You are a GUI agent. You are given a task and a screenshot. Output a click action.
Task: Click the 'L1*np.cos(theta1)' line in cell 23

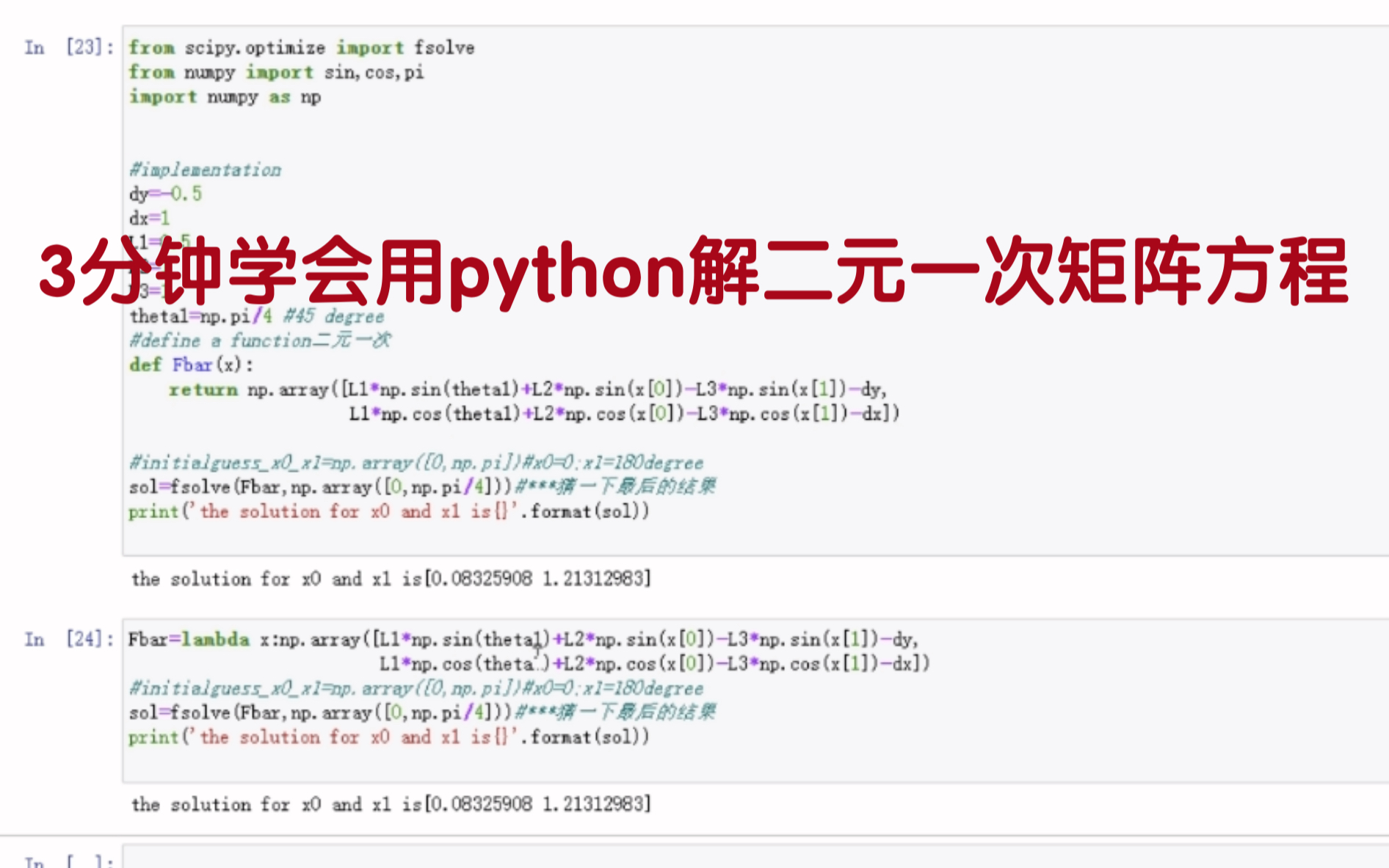[x=624, y=414]
